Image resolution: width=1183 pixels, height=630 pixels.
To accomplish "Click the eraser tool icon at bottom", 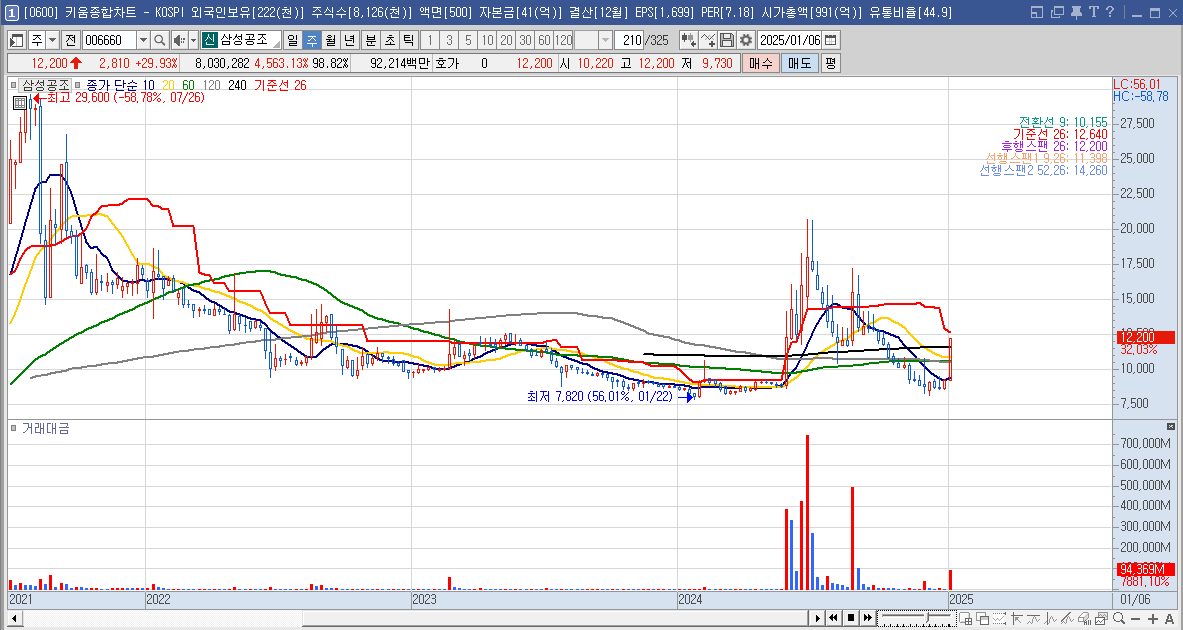I will click(x=1083, y=619).
